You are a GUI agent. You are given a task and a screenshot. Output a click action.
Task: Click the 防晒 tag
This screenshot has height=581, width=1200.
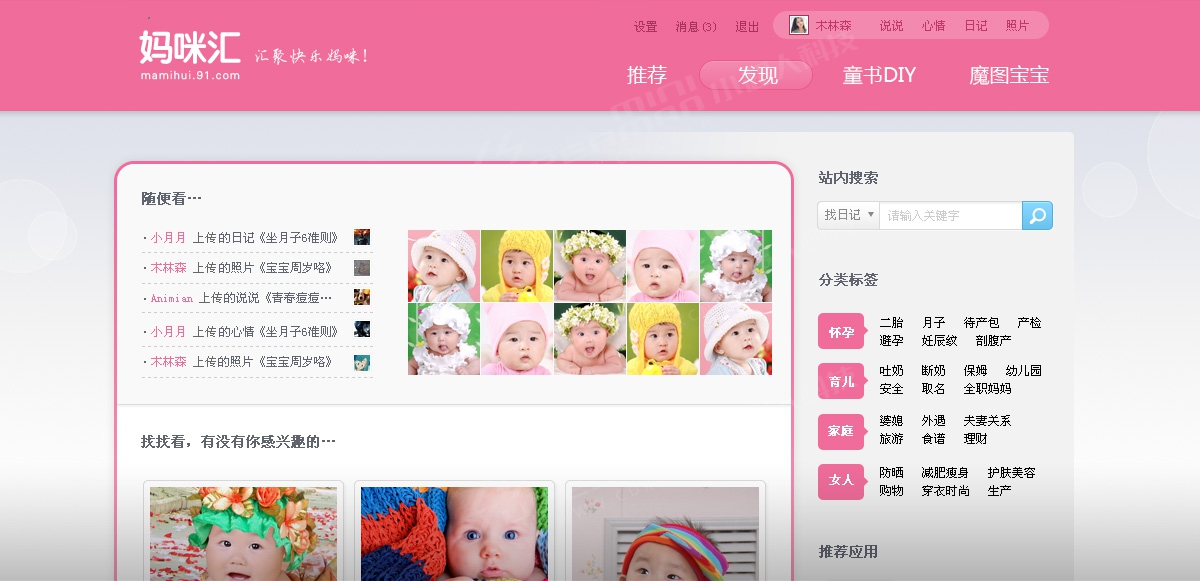[x=891, y=473]
